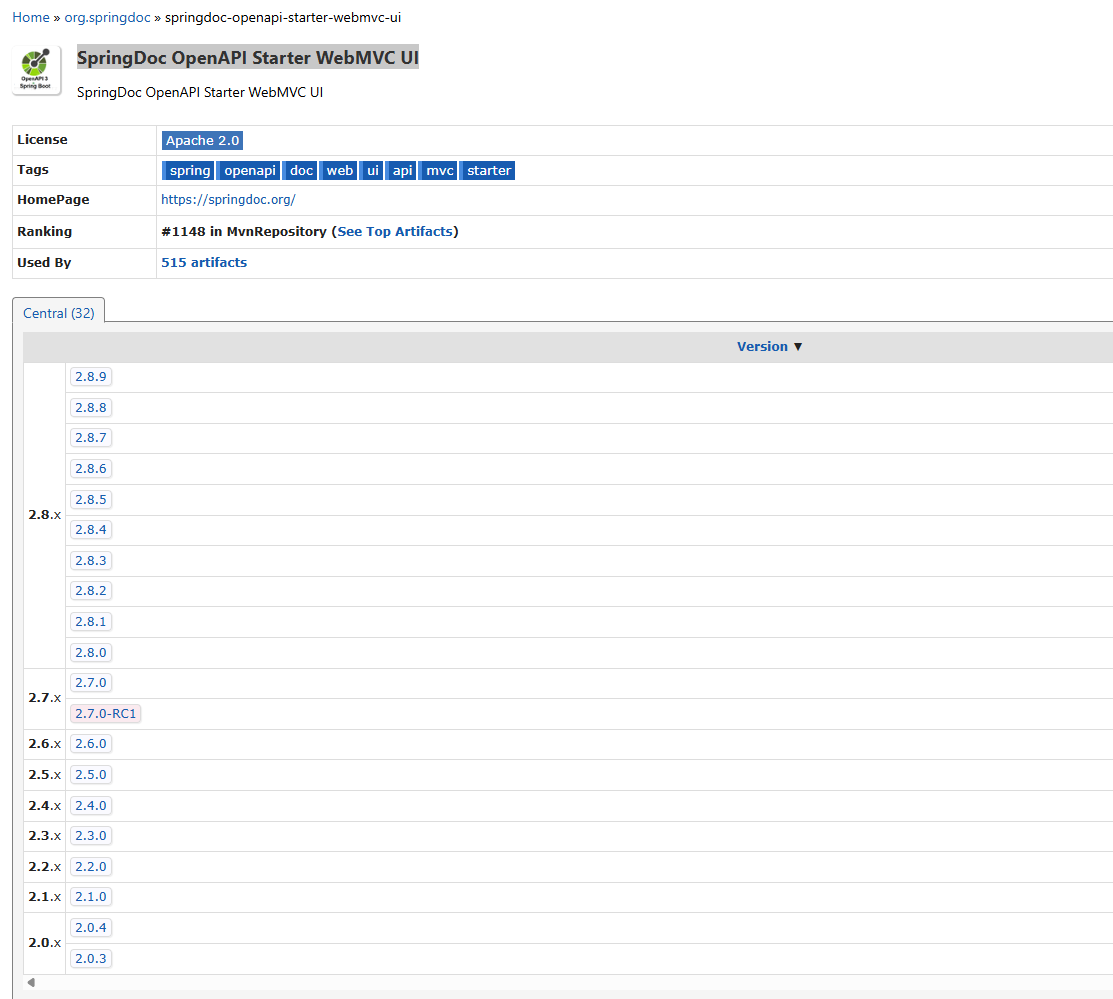Open release candidate 2.7.0-RC1
This screenshot has height=999, width=1113.
[106, 714]
